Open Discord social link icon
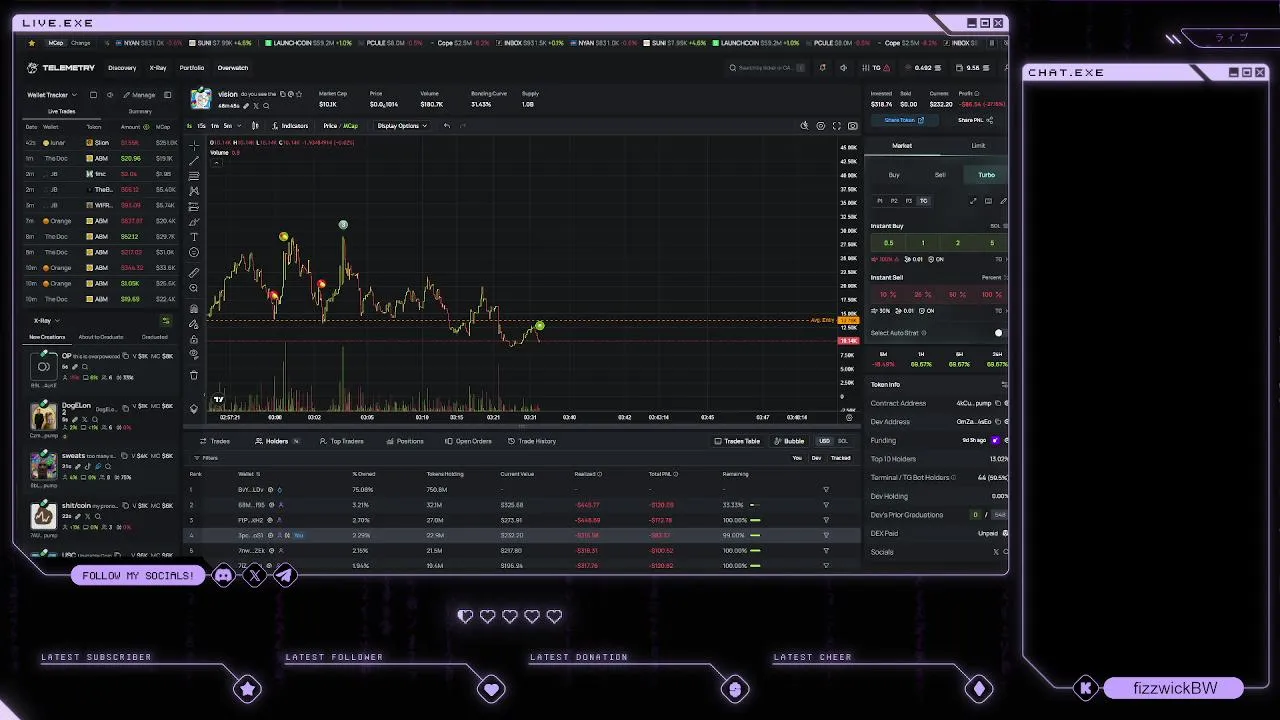The width and height of the screenshot is (1280, 720). point(223,575)
